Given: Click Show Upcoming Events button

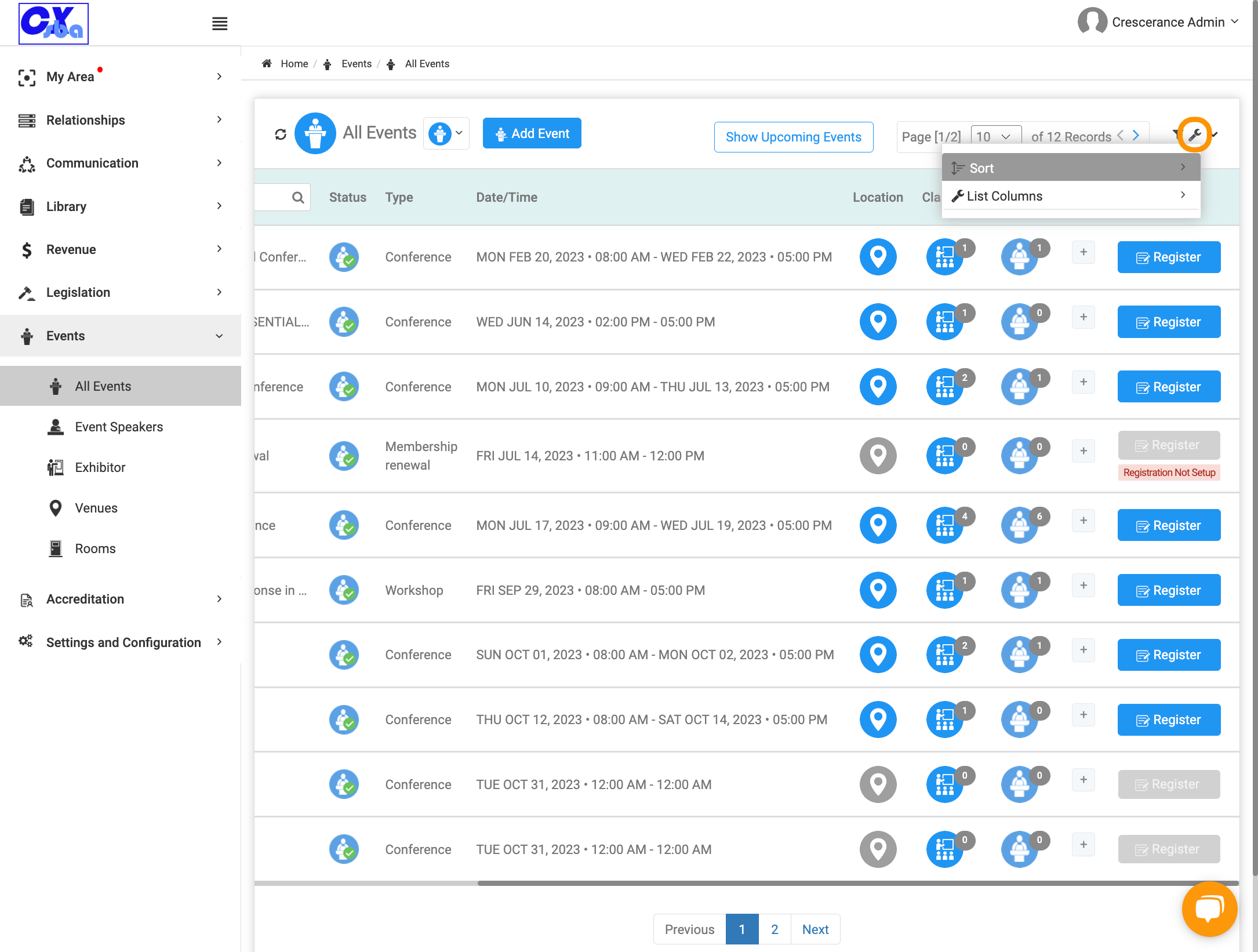Looking at the screenshot, I should point(793,137).
